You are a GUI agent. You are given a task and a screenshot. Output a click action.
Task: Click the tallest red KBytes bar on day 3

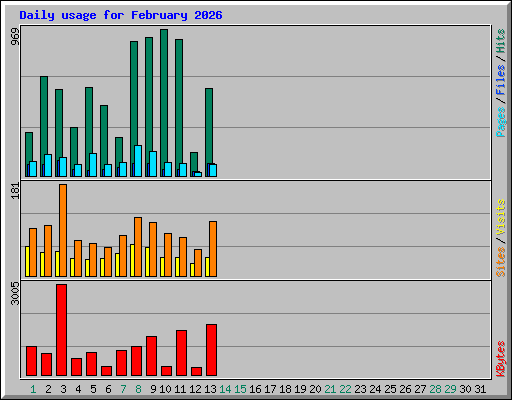[61, 330]
